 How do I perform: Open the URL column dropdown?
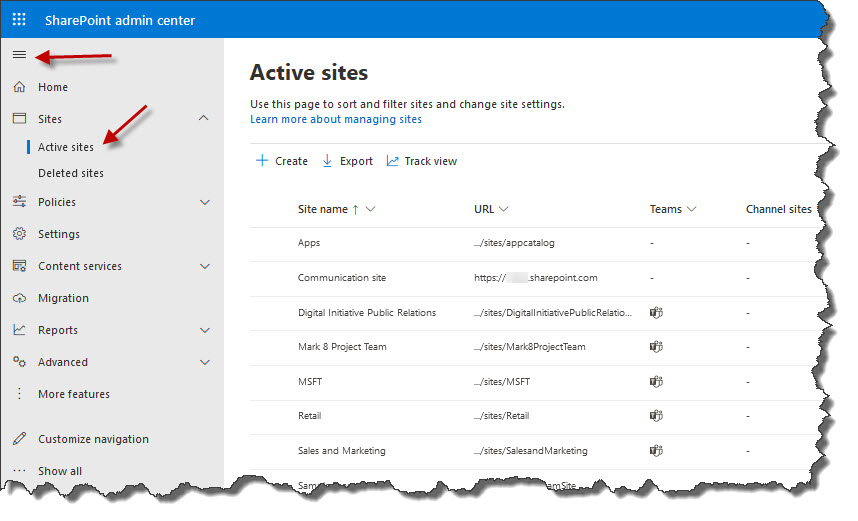coord(504,209)
